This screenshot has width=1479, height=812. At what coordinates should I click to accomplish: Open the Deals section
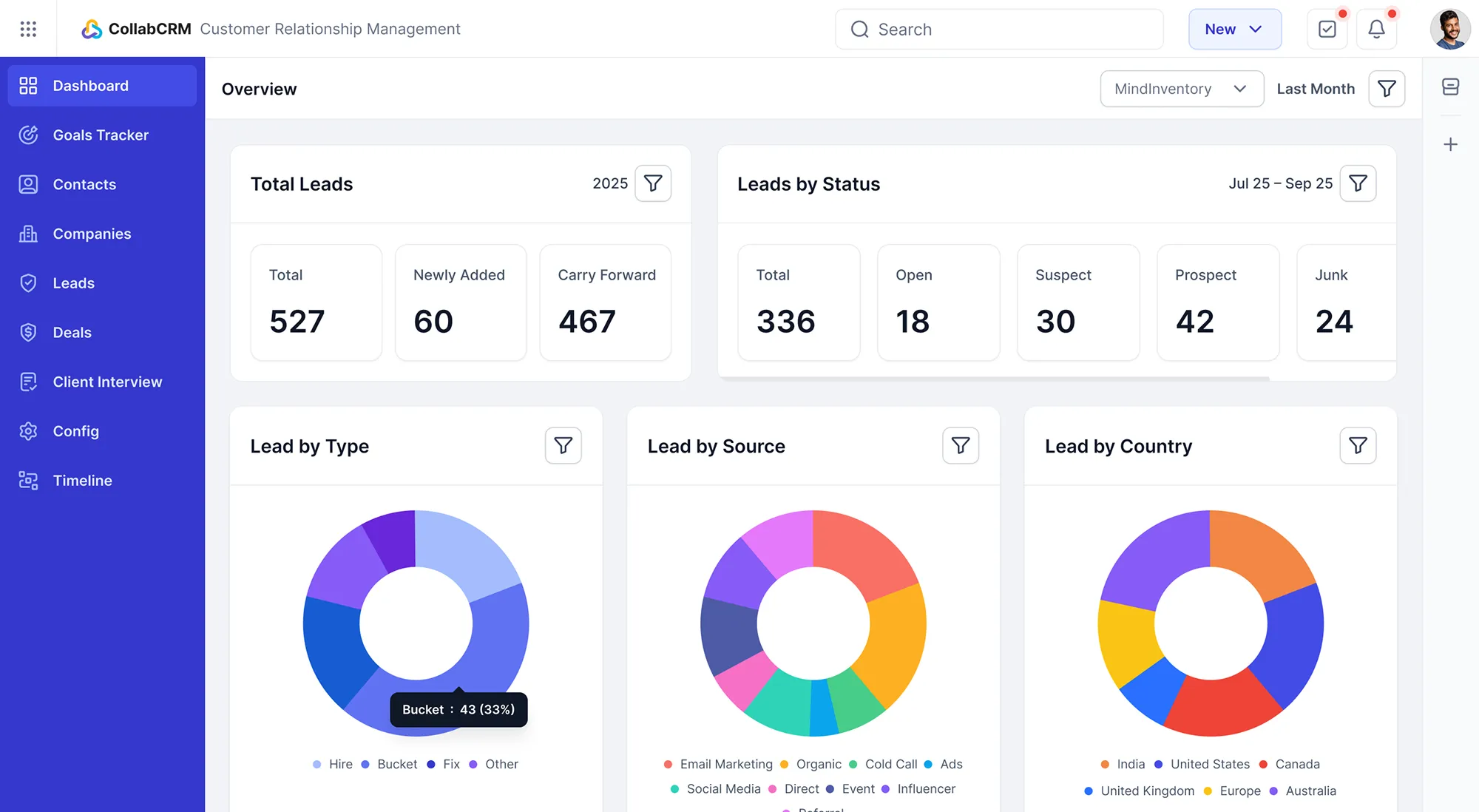pyautogui.click(x=72, y=332)
